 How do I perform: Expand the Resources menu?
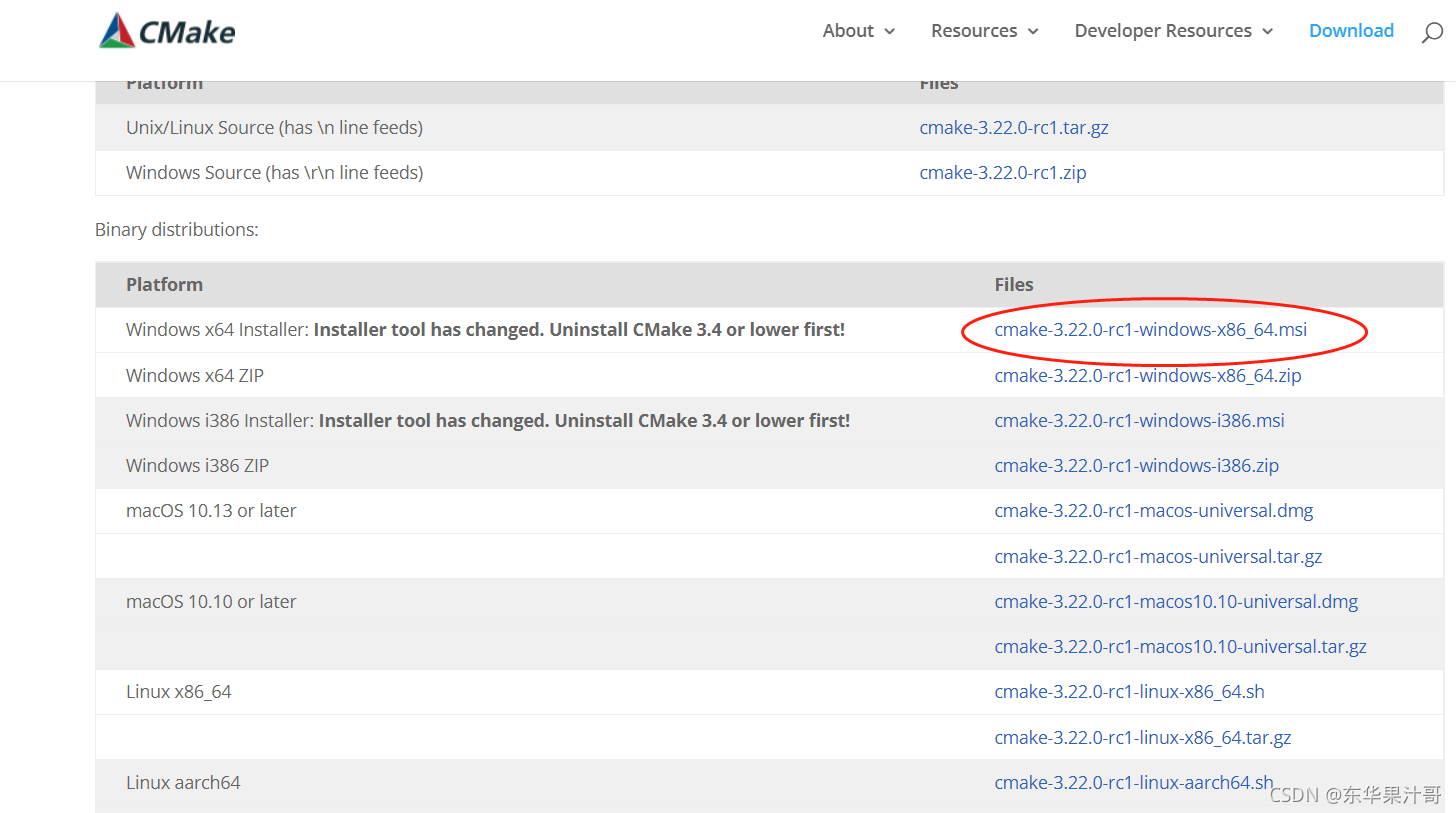[985, 31]
